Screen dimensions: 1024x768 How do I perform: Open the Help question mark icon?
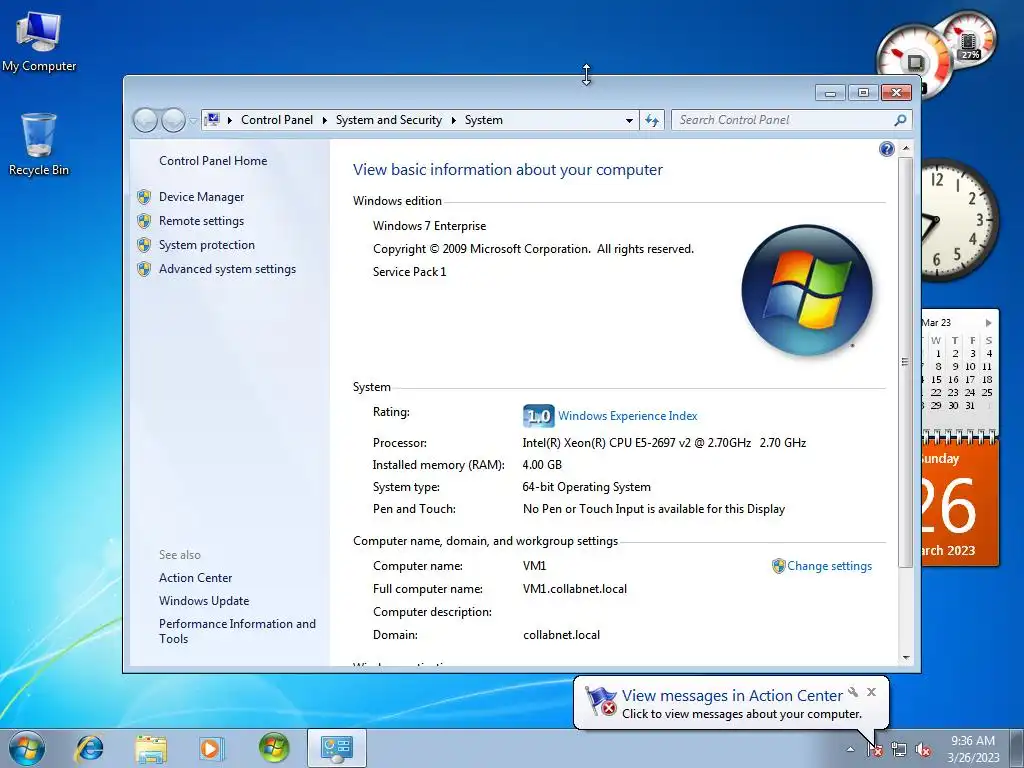pos(886,149)
